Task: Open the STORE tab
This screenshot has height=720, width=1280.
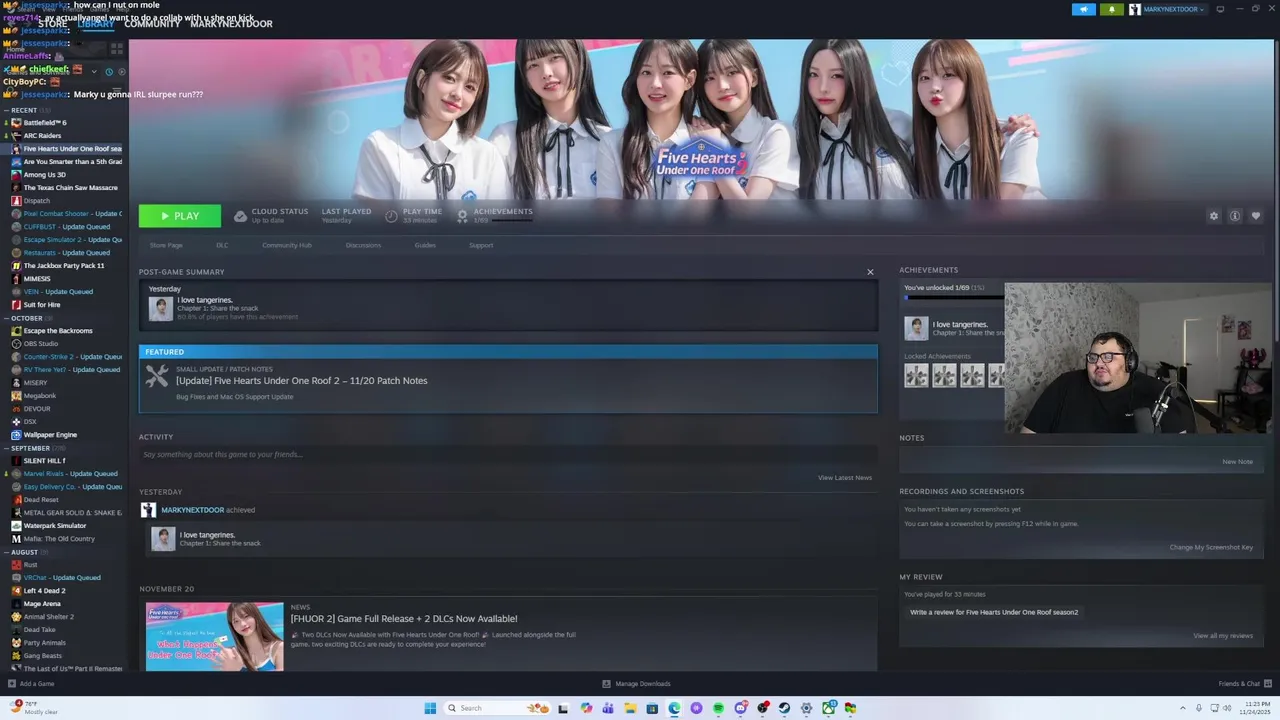Action: pos(52,24)
